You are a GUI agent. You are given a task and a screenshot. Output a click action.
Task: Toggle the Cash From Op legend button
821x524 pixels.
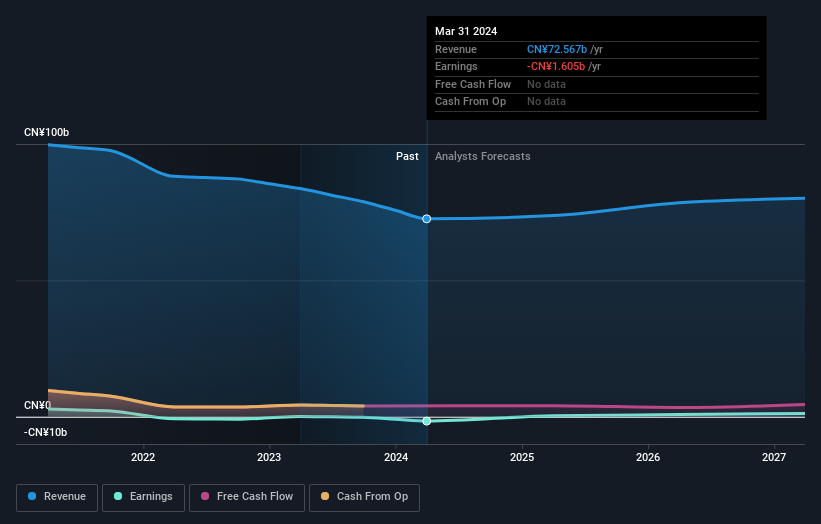click(x=364, y=497)
